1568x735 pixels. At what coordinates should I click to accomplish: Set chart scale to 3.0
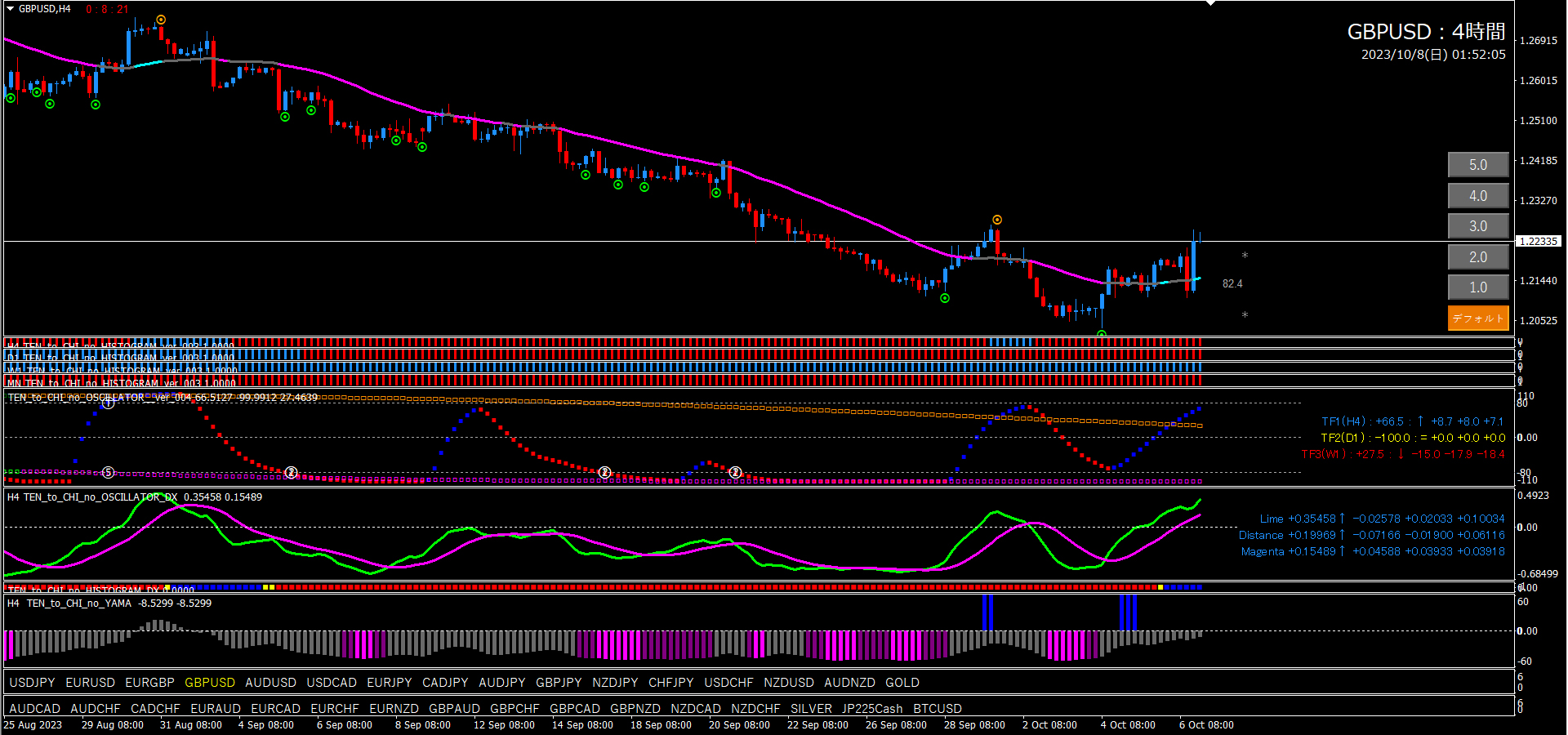[x=1478, y=226]
